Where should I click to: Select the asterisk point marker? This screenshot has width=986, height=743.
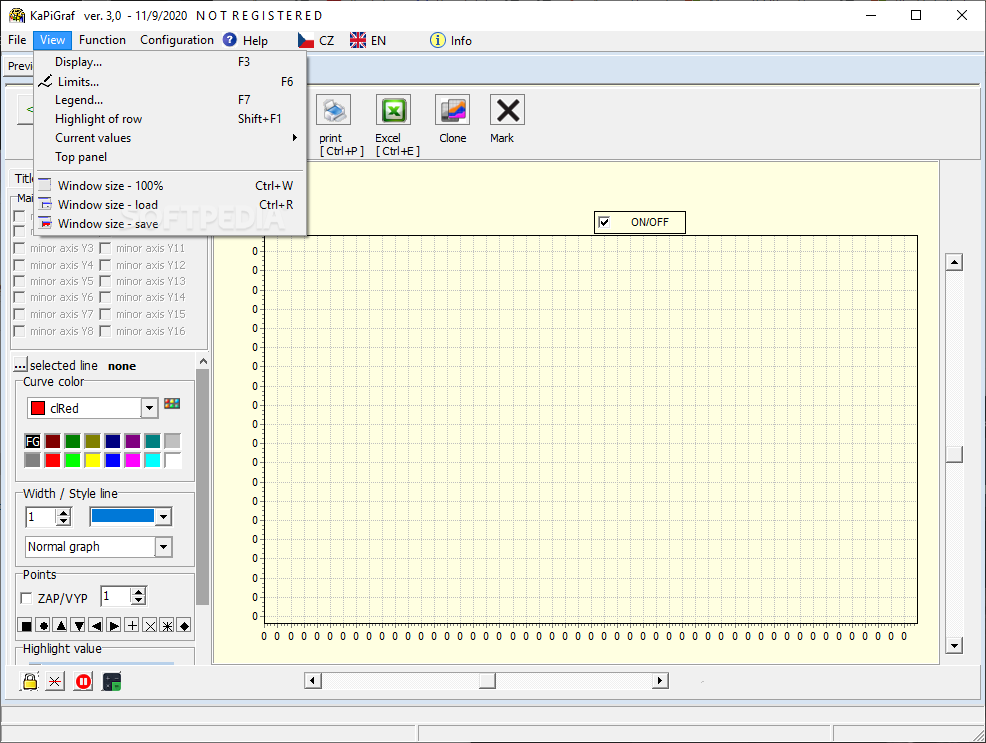coord(167,625)
